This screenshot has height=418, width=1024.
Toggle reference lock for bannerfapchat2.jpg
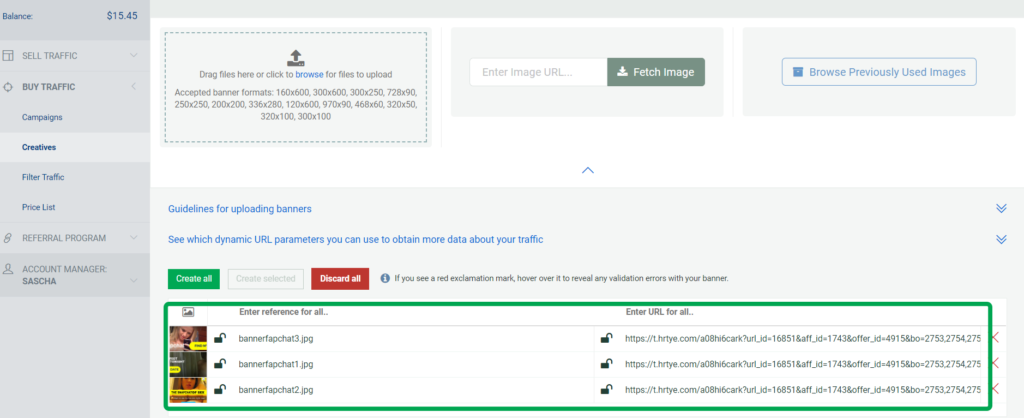click(220, 389)
